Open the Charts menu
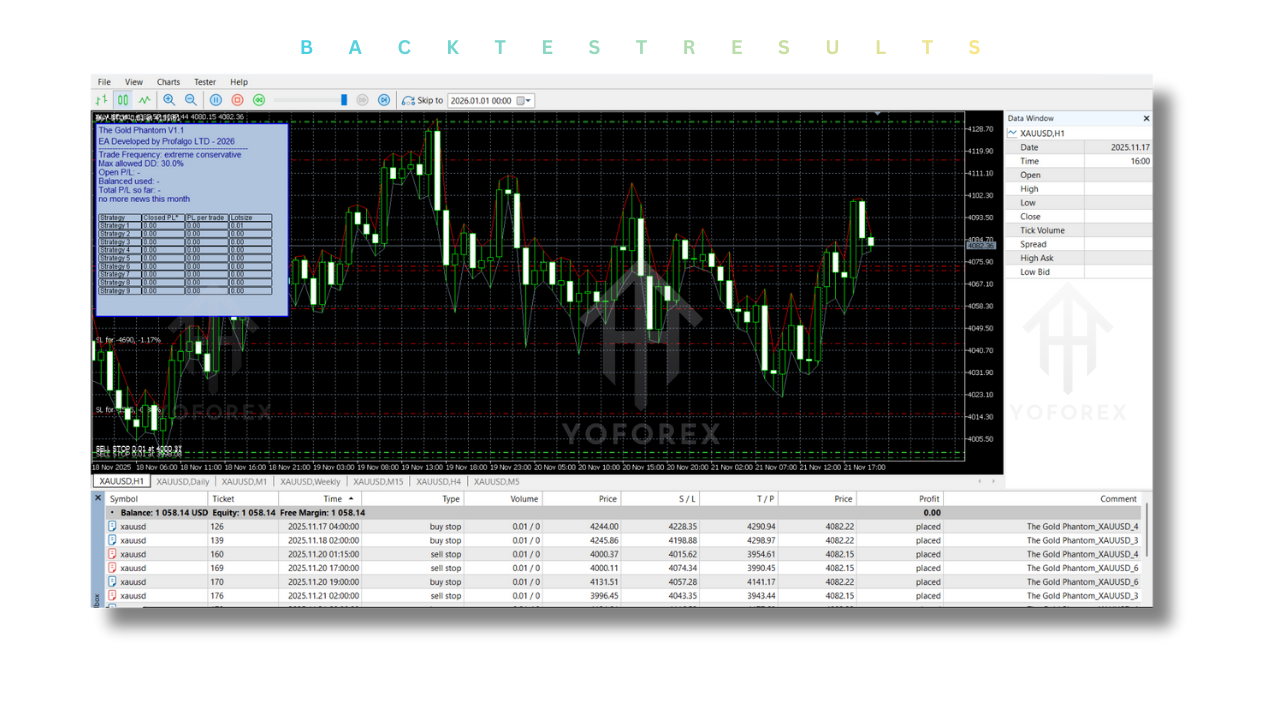This screenshot has width=1280, height=720. point(168,82)
